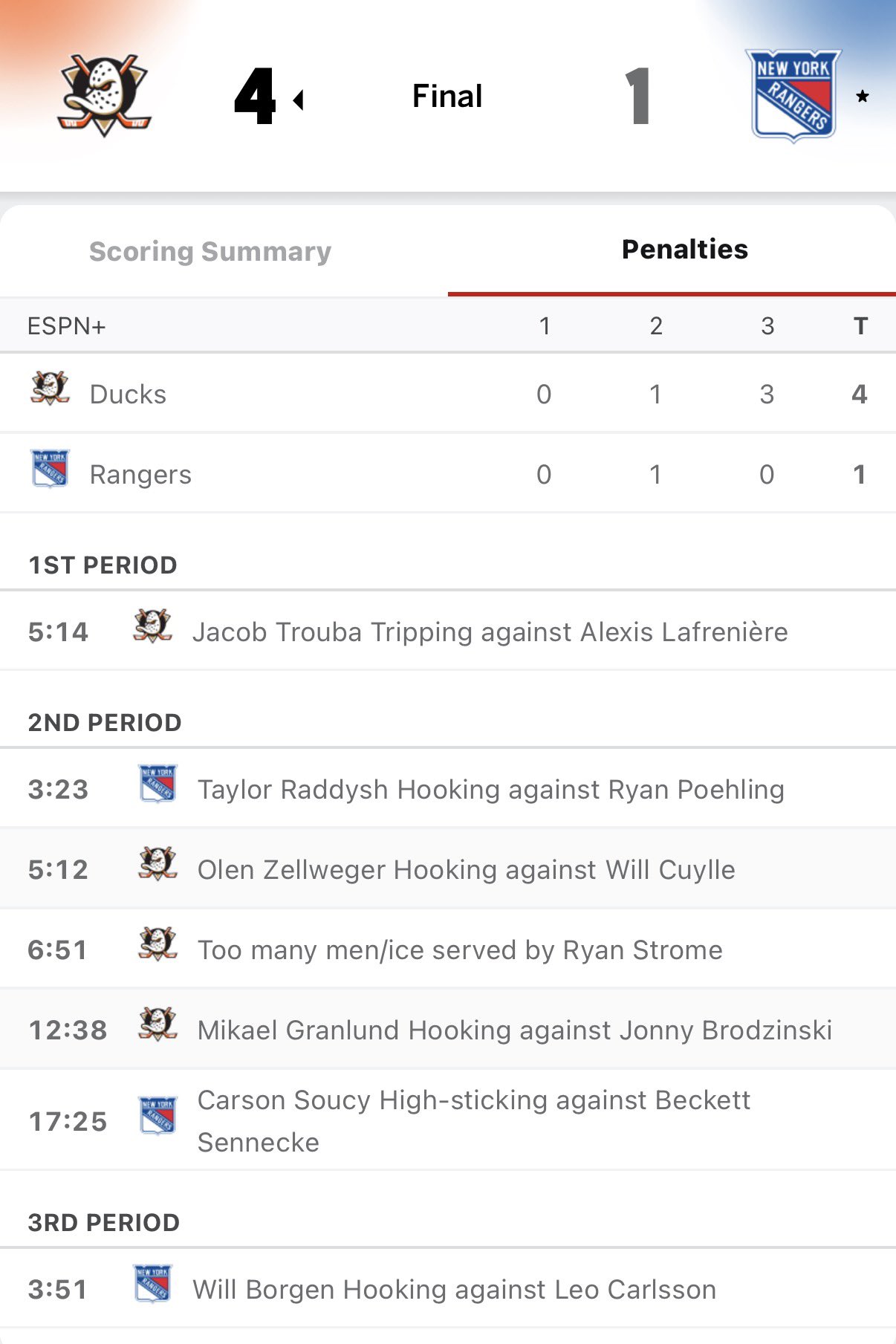Tap Rangers icon beside Will Borgen penalty
896x1344 pixels.
[152, 1284]
